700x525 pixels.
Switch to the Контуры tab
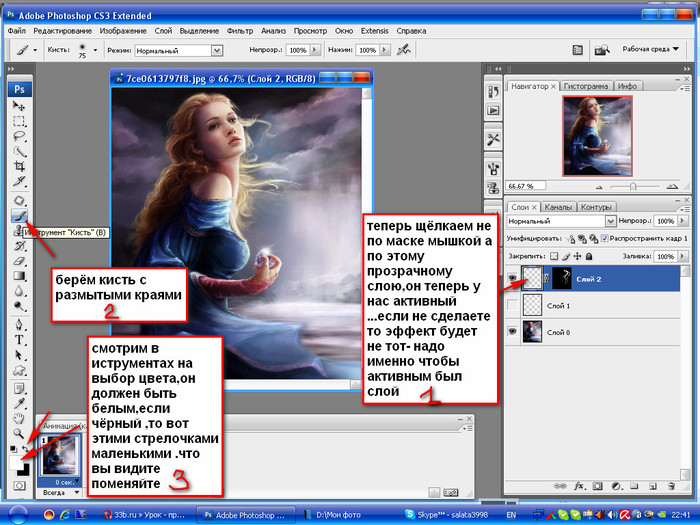(596, 207)
